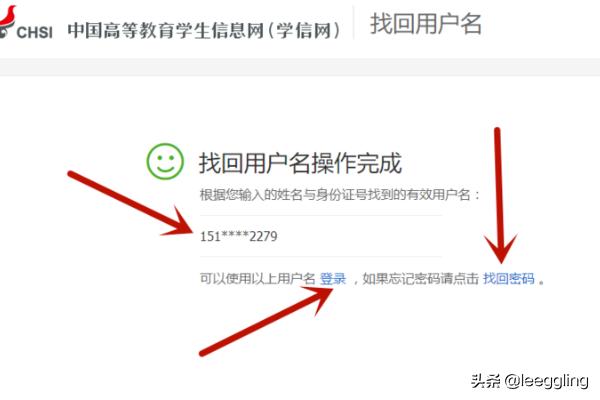
Task: Open the 登录 login link
Action: (333, 278)
